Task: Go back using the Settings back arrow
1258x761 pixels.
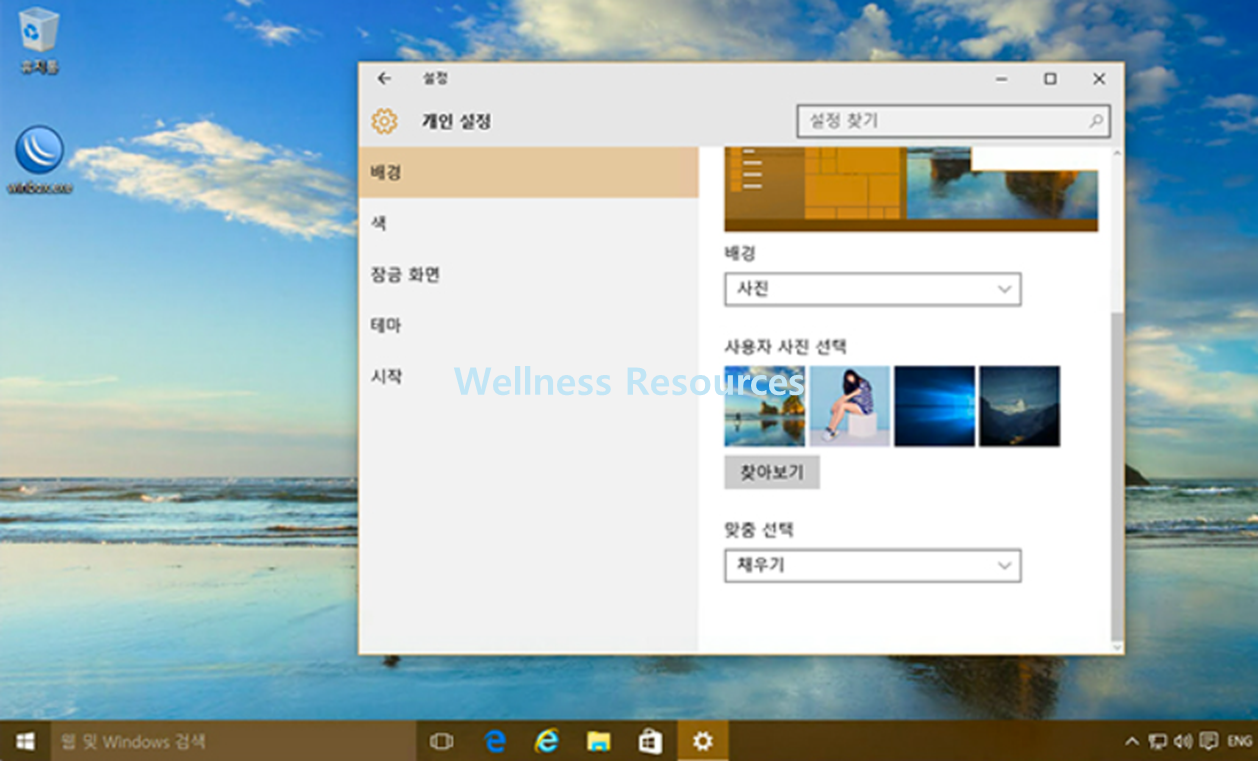Action: 384,79
